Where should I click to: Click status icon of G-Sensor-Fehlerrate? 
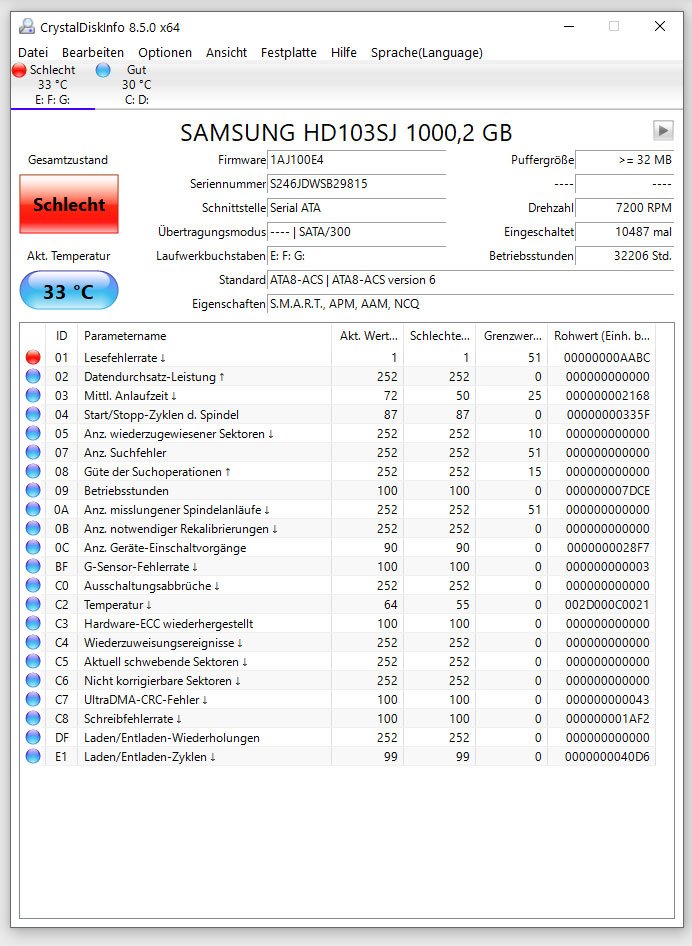[33, 567]
